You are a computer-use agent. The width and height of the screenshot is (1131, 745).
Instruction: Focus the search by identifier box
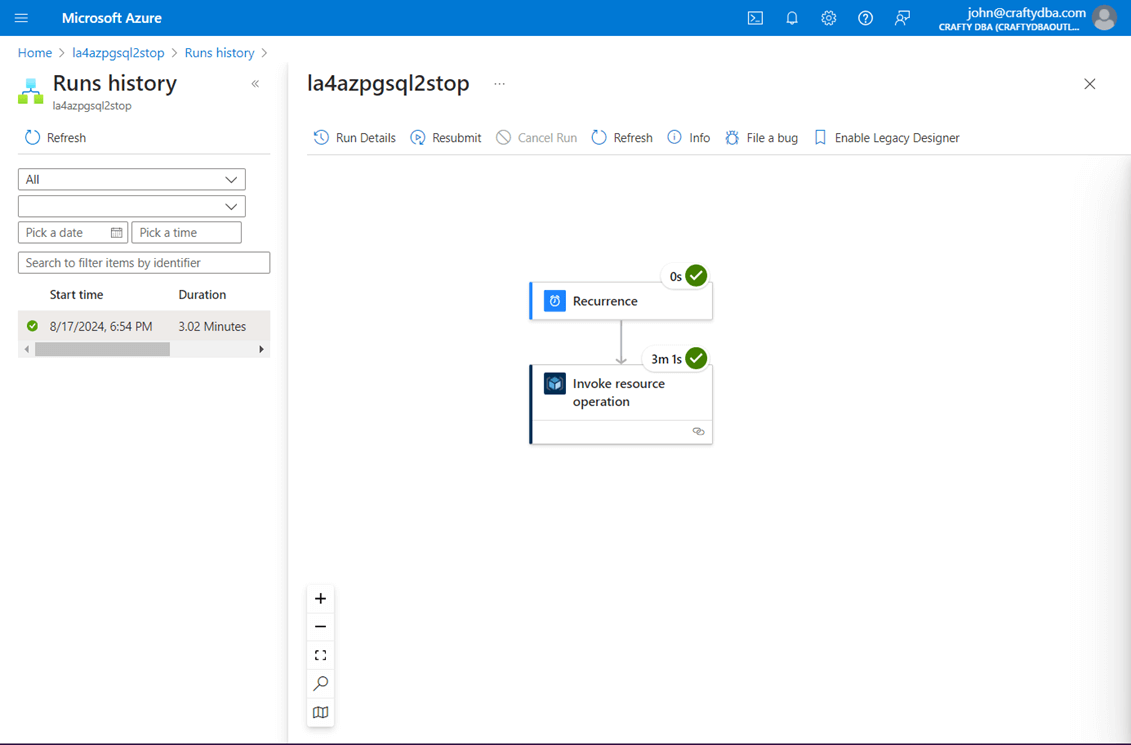pyautogui.click(x=144, y=263)
